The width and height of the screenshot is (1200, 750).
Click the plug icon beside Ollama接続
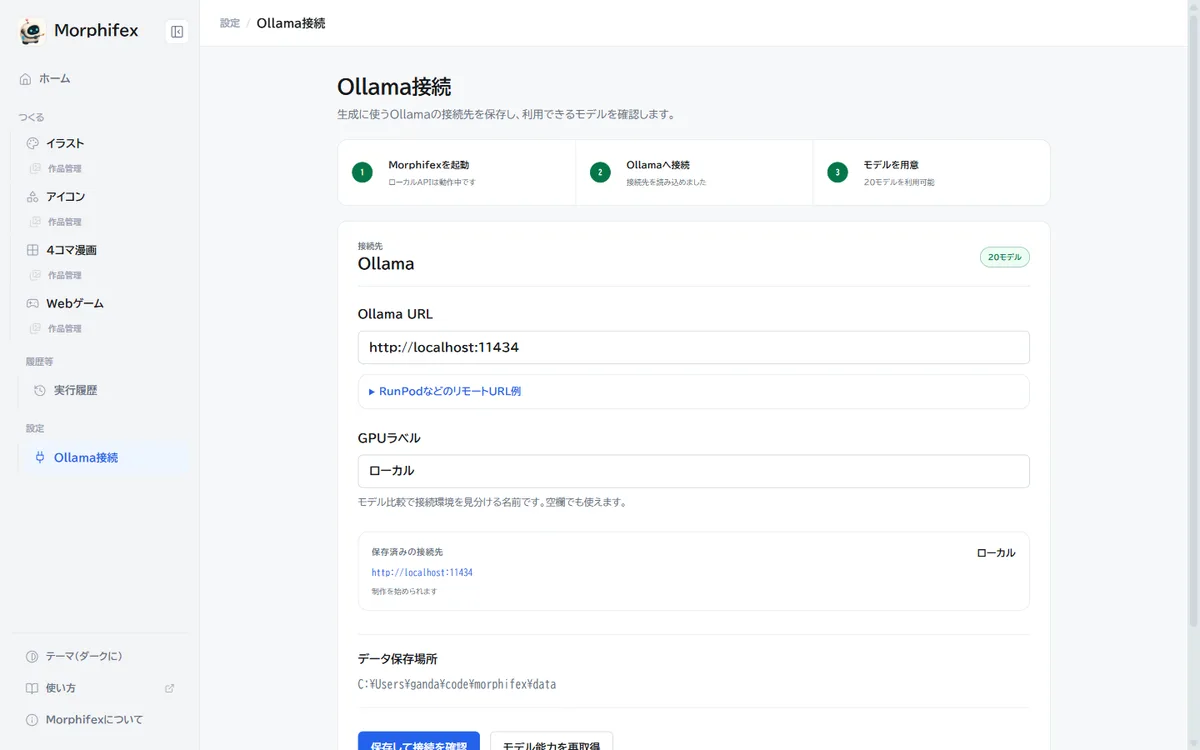point(40,457)
